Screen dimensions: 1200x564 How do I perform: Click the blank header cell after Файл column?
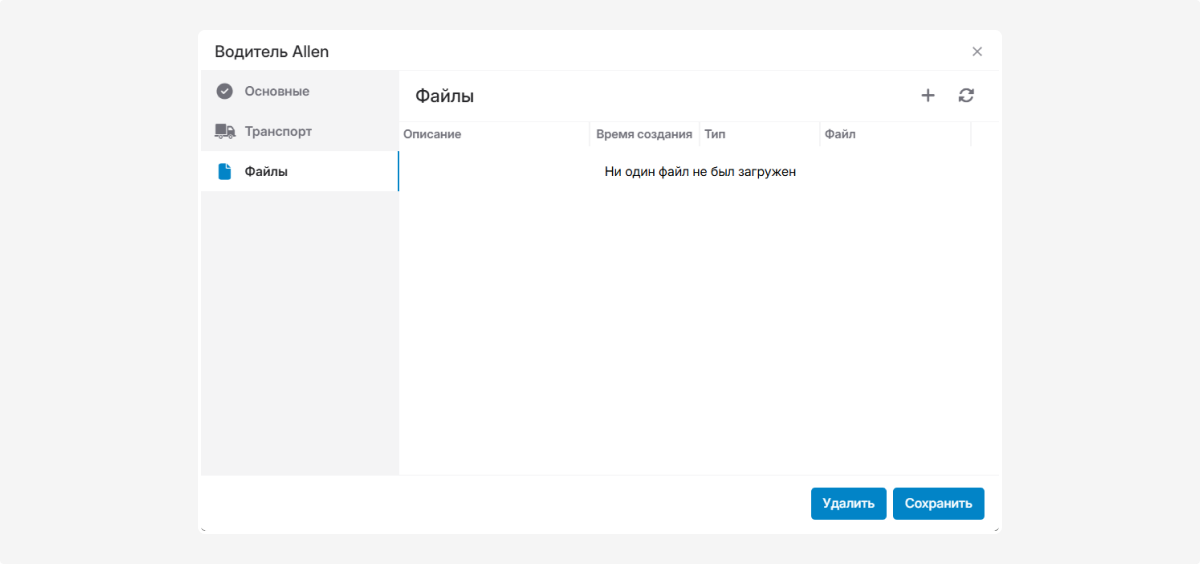point(985,134)
